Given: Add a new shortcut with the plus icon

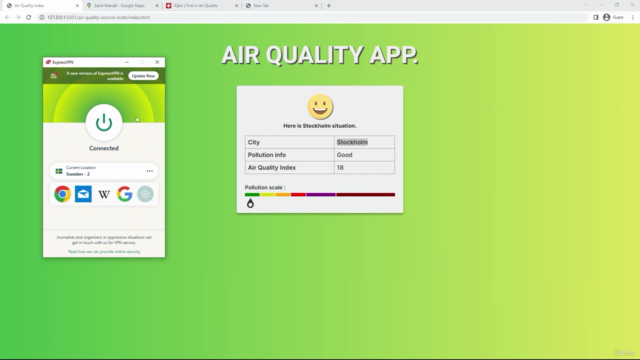Looking at the screenshot, I should tap(145, 194).
